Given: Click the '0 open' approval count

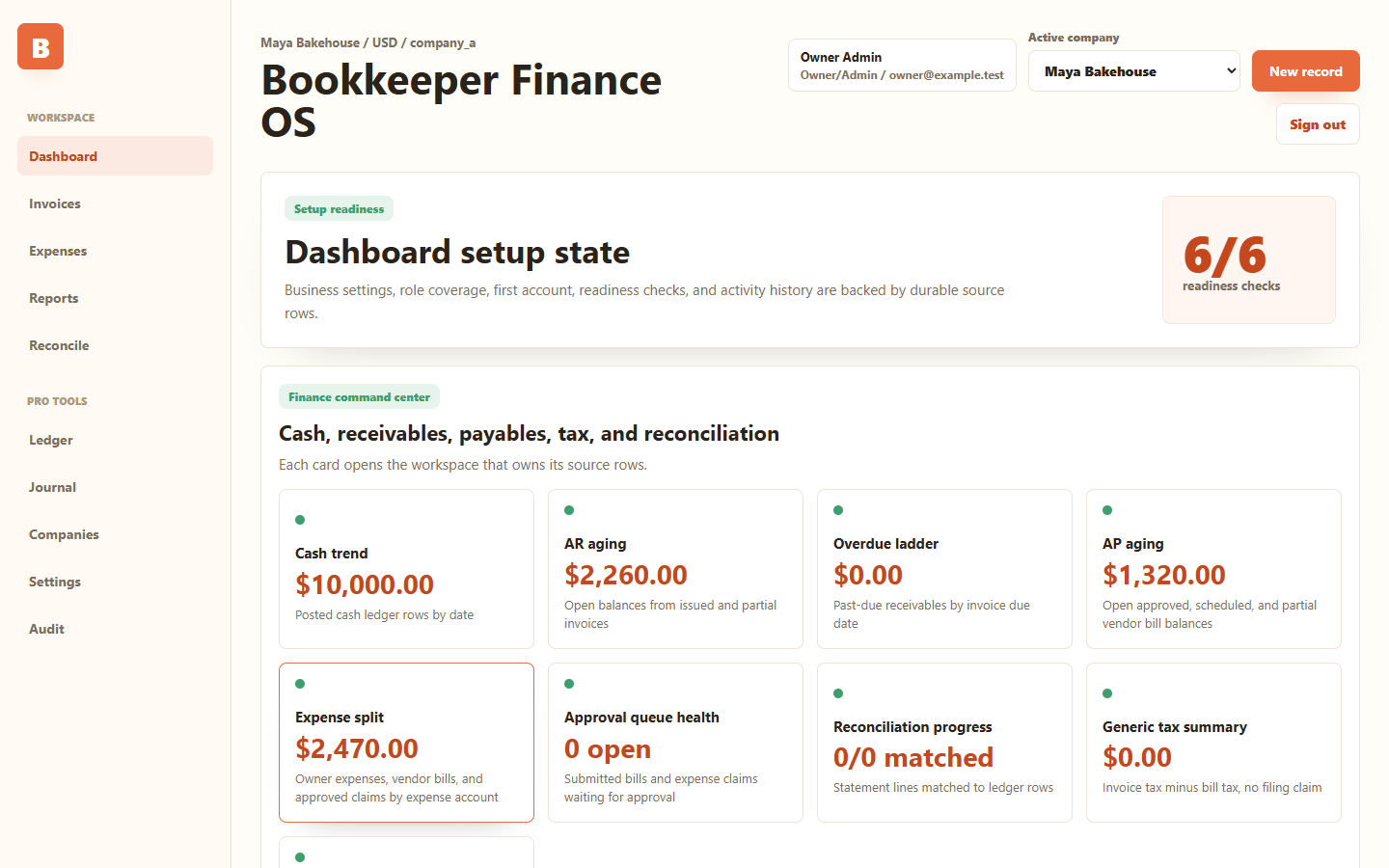Looking at the screenshot, I should coord(608,749).
